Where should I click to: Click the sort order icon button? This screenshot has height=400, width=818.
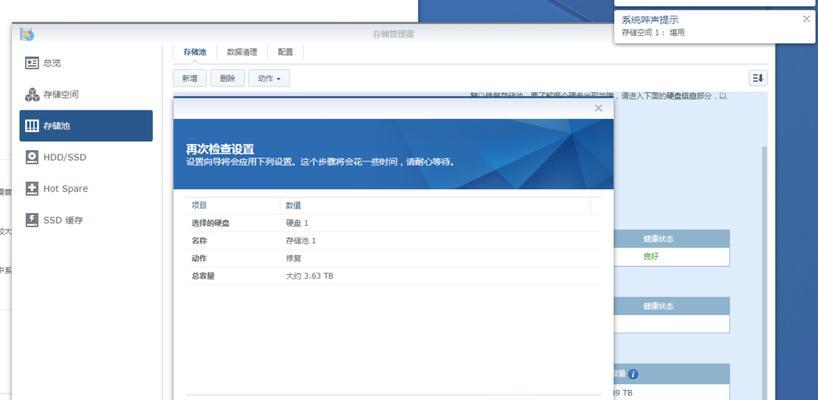[x=757, y=78]
